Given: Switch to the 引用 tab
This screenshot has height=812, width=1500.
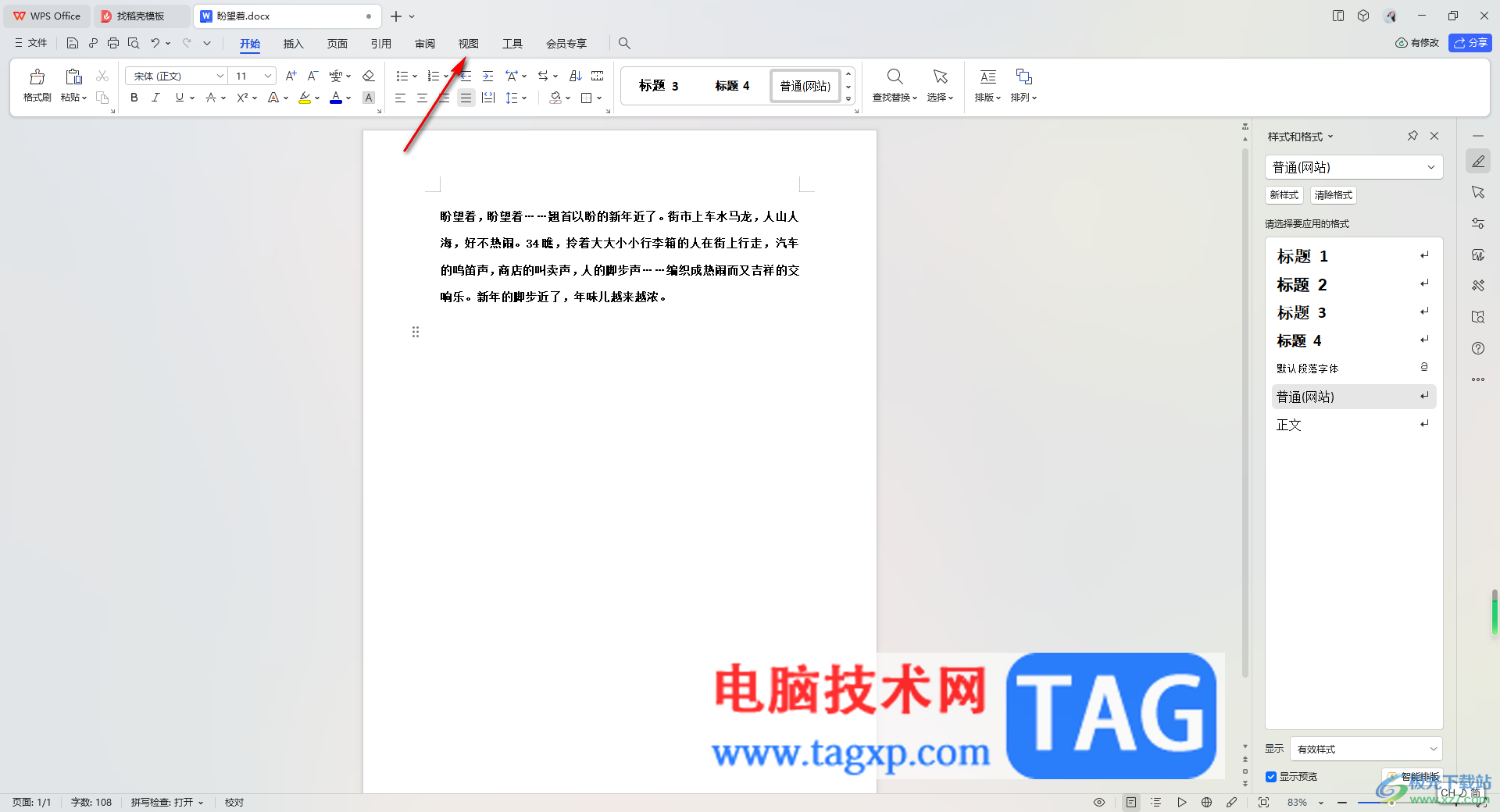Looking at the screenshot, I should [380, 44].
